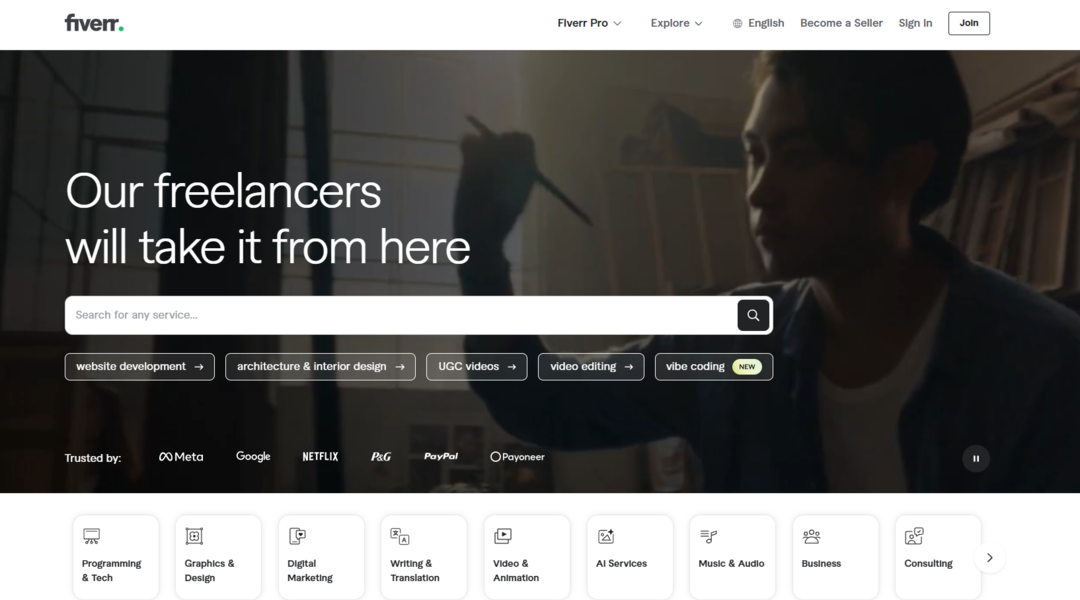Click the Digital Marketing icon

pyautogui.click(x=298, y=536)
